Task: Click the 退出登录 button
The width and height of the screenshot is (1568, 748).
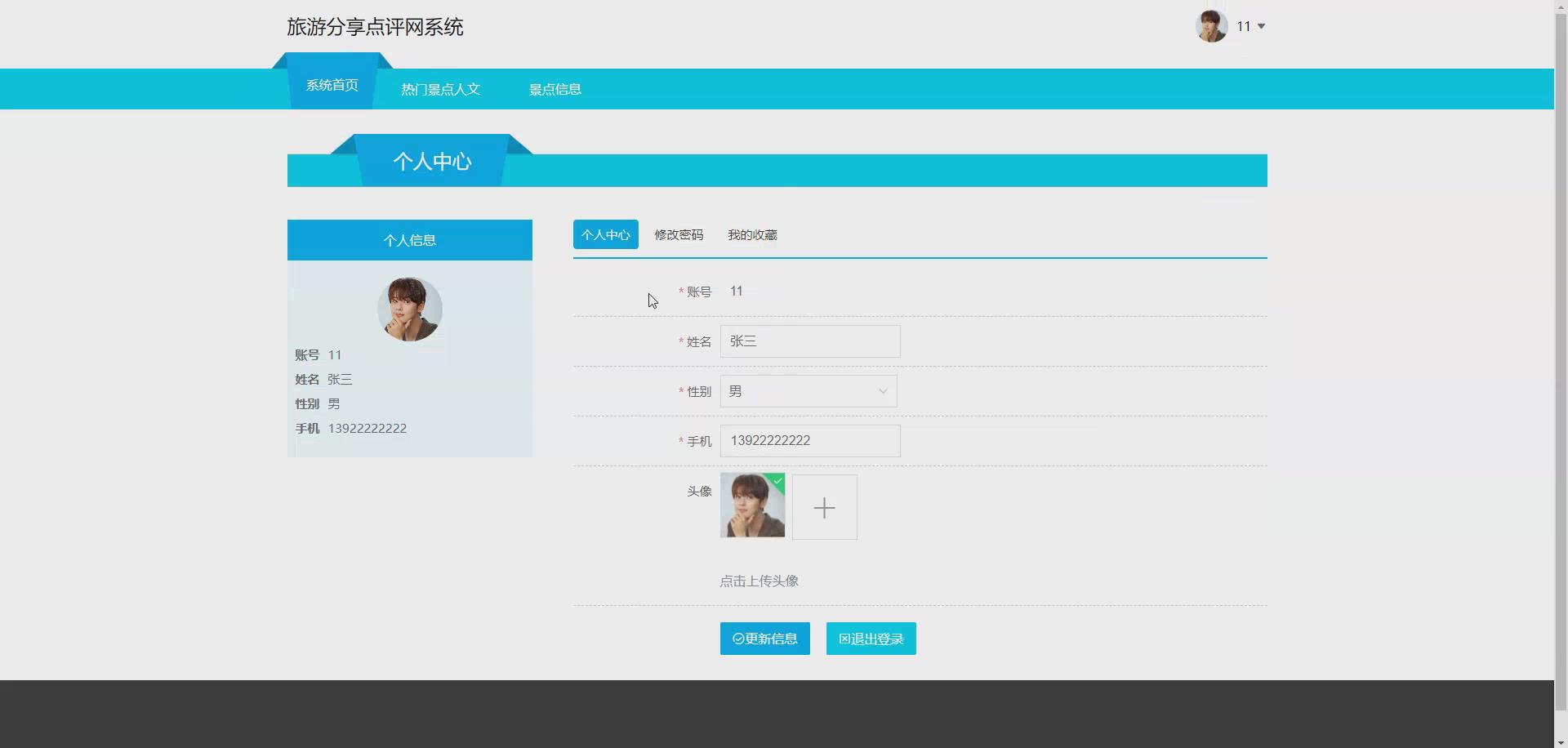Action: pyautogui.click(x=871, y=639)
